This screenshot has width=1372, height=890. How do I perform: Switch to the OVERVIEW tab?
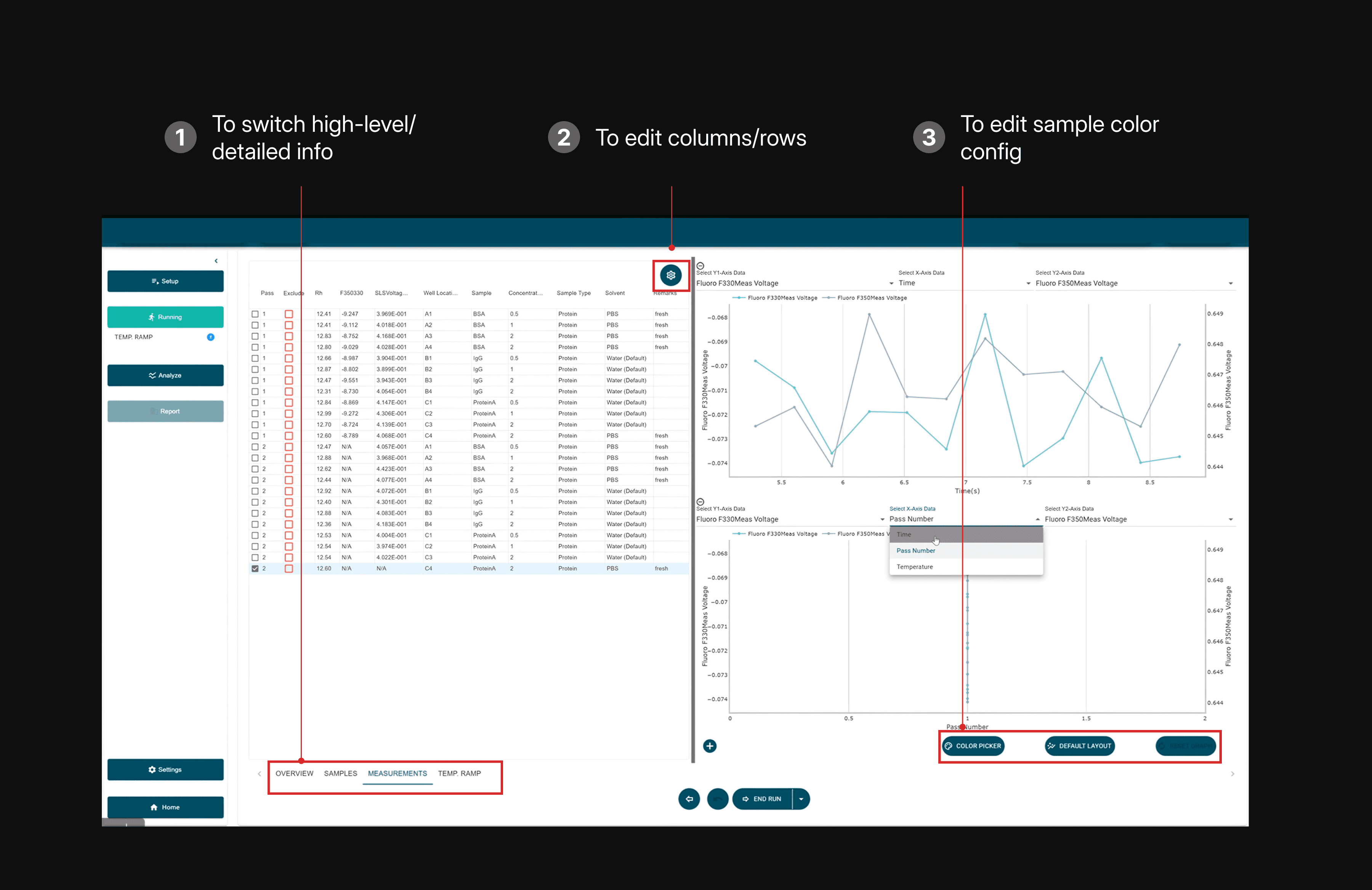(x=294, y=773)
